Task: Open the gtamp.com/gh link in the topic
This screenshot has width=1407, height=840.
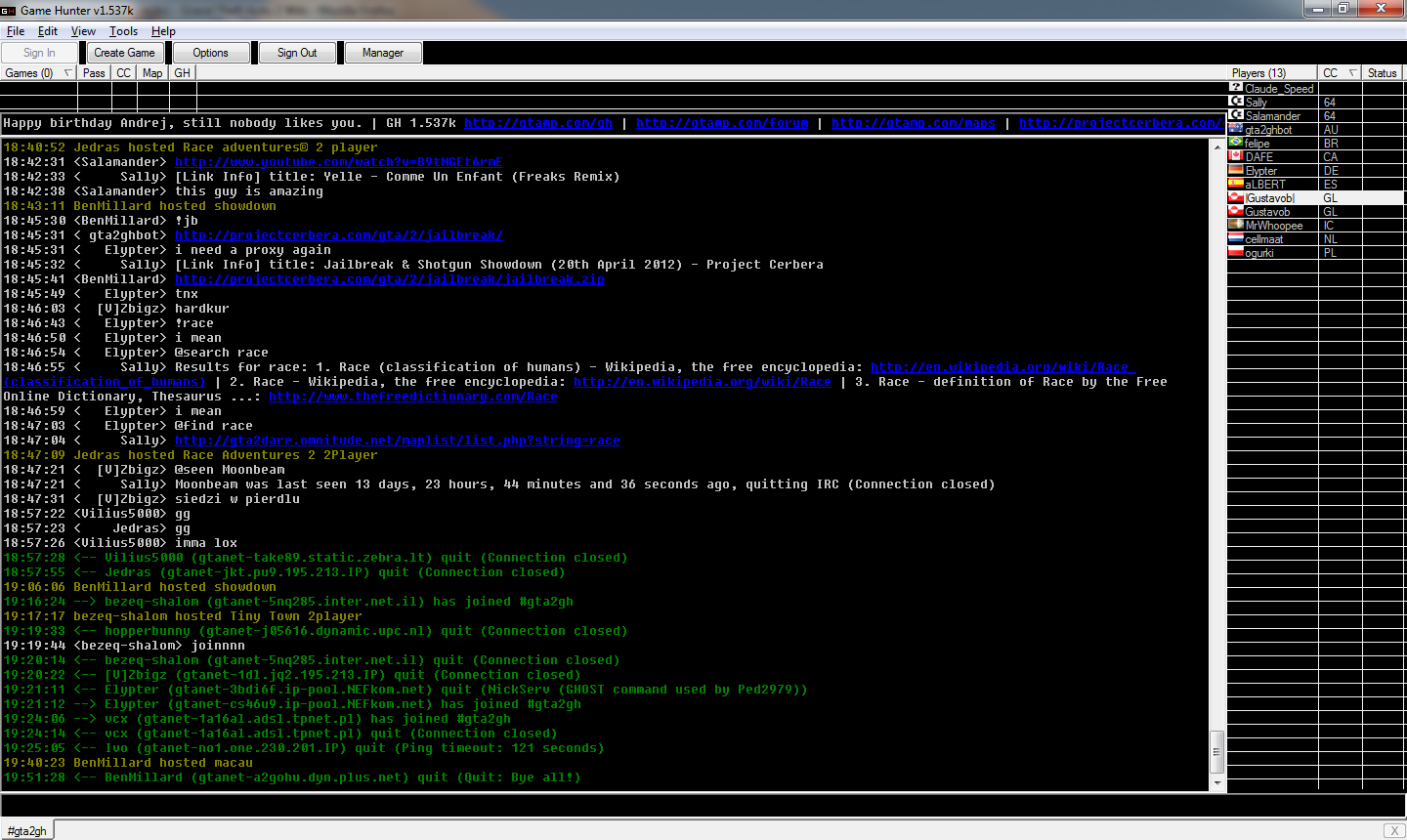Action: click(x=538, y=123)
